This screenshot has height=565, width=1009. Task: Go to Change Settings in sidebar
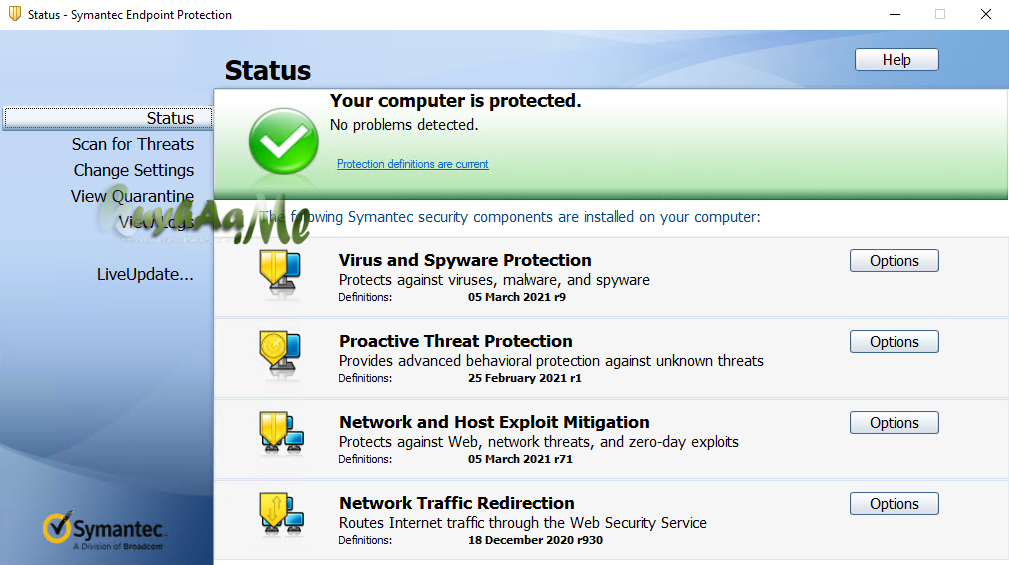tap(134, 170)
